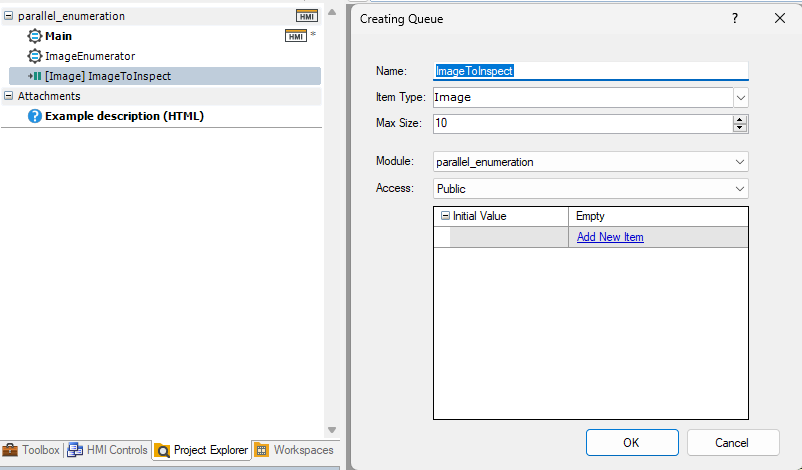The width and height of the screenshot is (802, 470).
Task: Click the HMI badge beside parallel_enumeration
Action: pos(306,16)
